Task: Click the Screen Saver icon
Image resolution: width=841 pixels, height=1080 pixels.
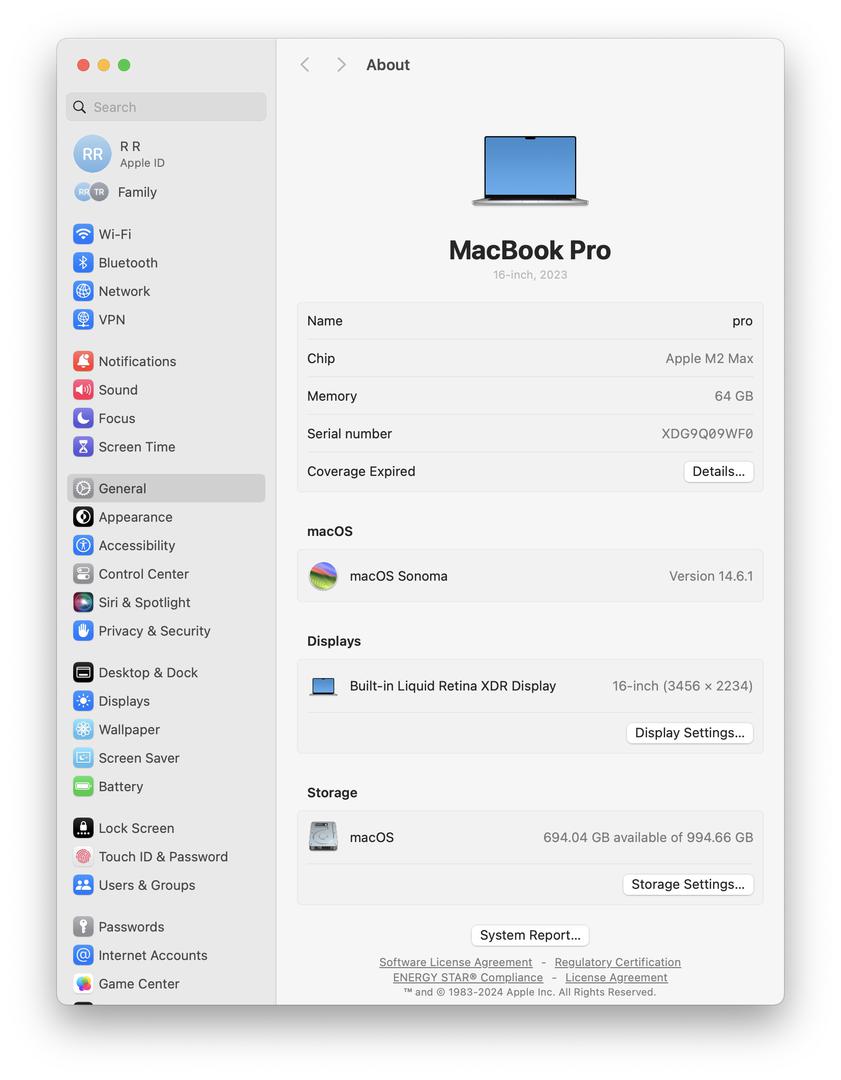Action: 83,758
